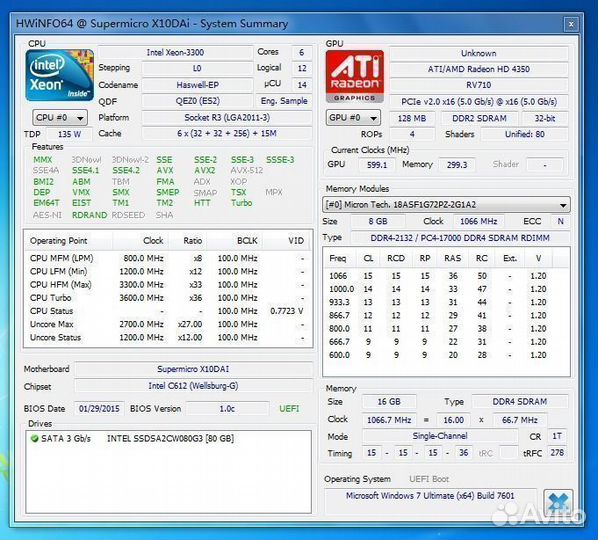Select the 800.0 frequency timing row
Screen dimensions: 598x540
tap(446, 329)
